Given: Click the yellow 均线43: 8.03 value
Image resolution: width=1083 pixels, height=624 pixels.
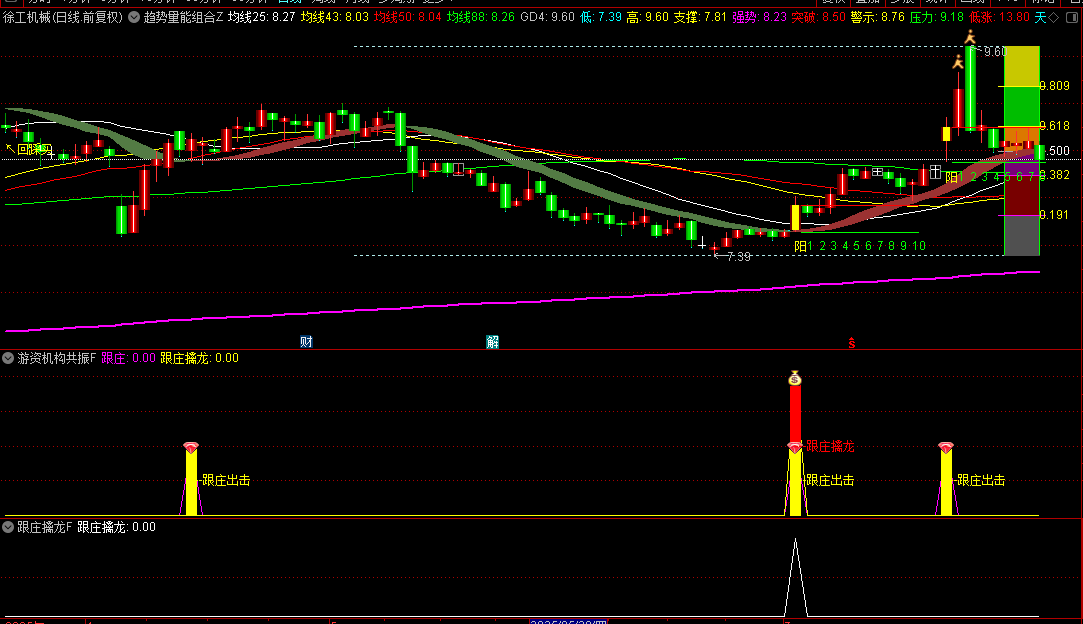Looking at the screenshot, I should 335,17.
